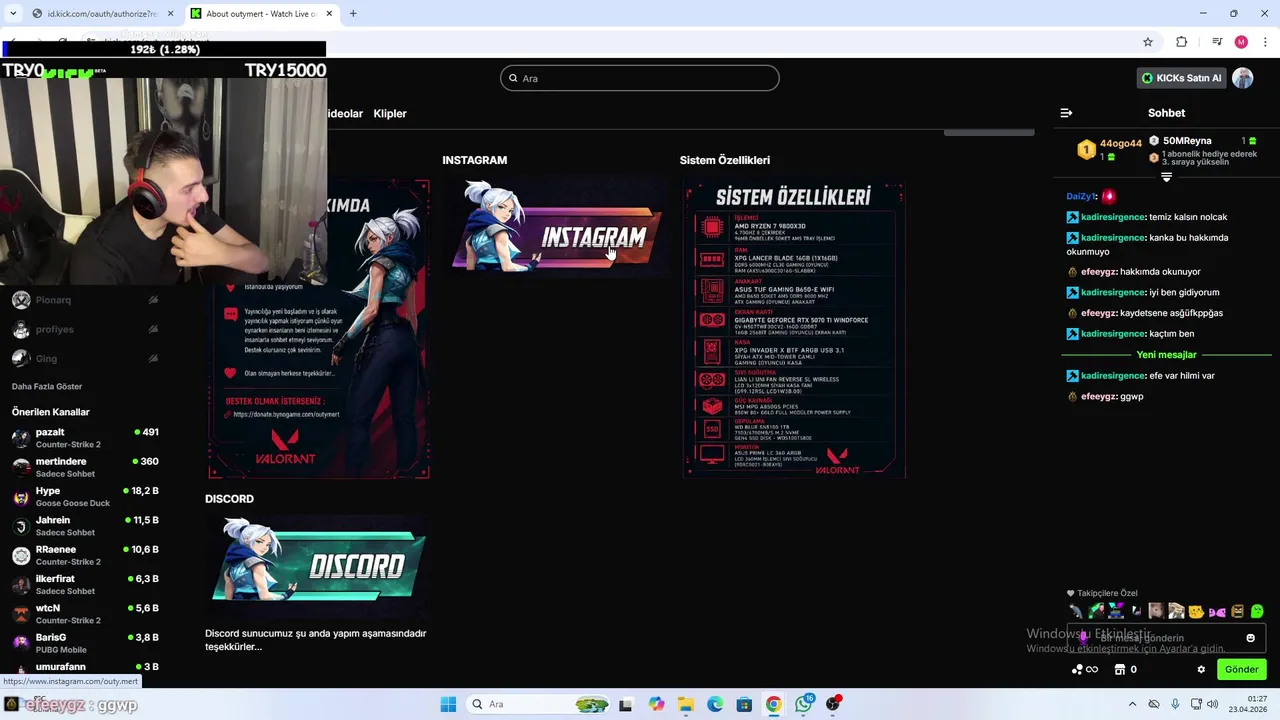Click kadiresirgence in 'temiz kalsın nolcak' message
The width and height of the screenshot is (1280, 720).
(x=1113, y=217)
